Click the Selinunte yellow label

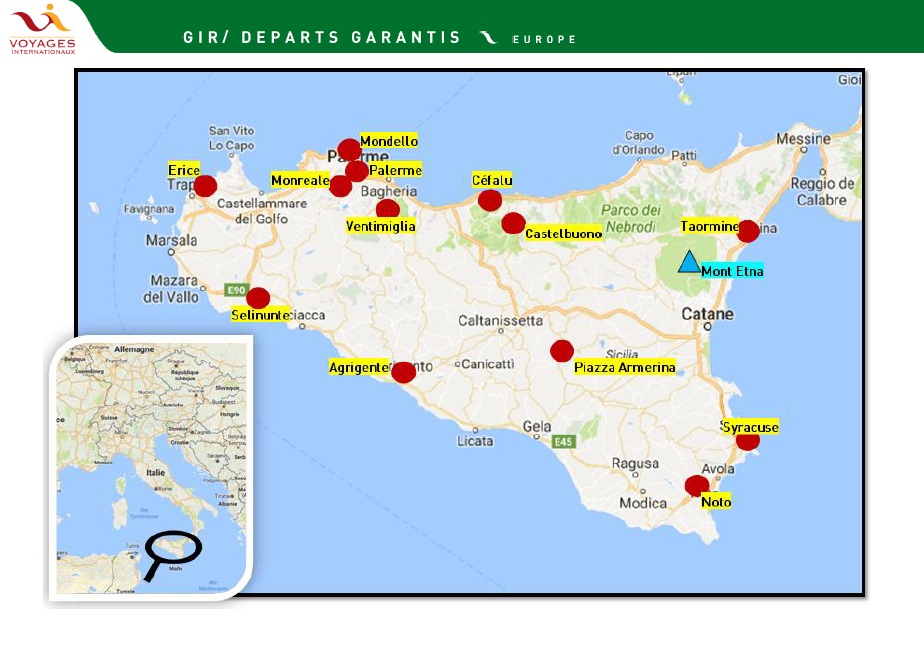[260, 315]
